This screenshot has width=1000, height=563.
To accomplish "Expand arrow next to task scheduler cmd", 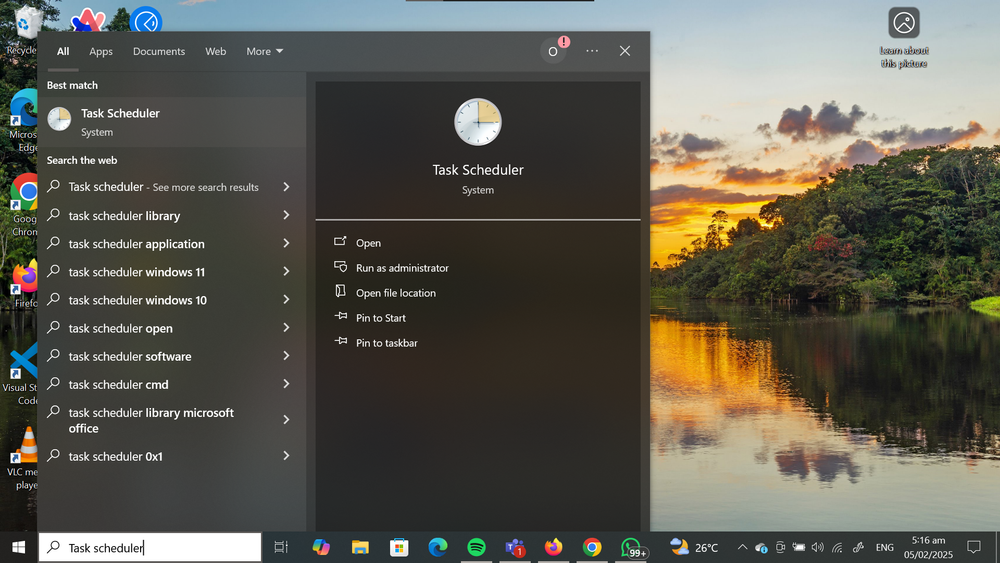I will click(286, 384).
